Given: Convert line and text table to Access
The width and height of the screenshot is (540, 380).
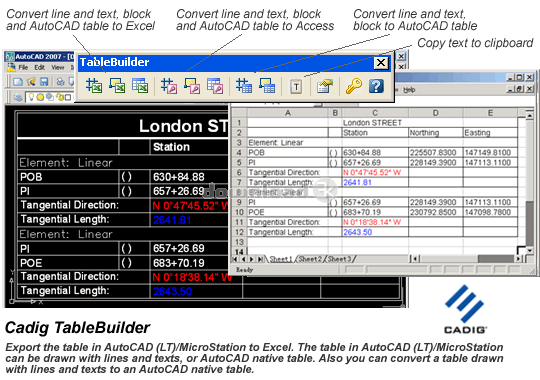Looking at the screenshot, I should pos(169,86).
